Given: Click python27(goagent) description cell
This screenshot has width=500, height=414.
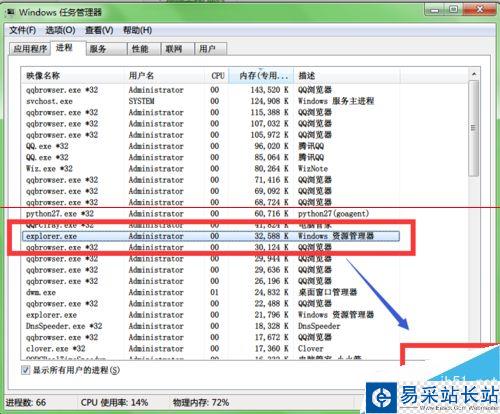Looking at the screenshot, I should (333, 214).
